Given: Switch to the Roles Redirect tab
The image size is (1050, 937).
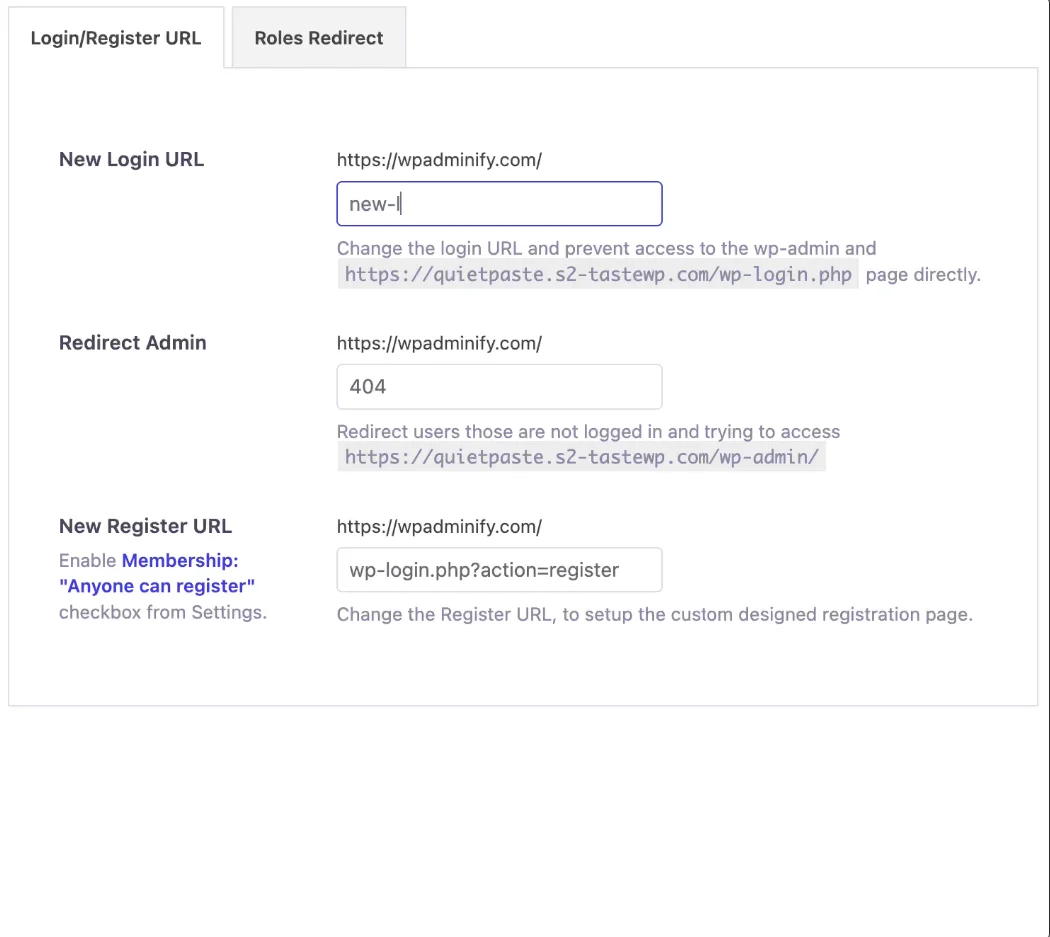Looking at the screenshot, I should click(x=318, y=37).
